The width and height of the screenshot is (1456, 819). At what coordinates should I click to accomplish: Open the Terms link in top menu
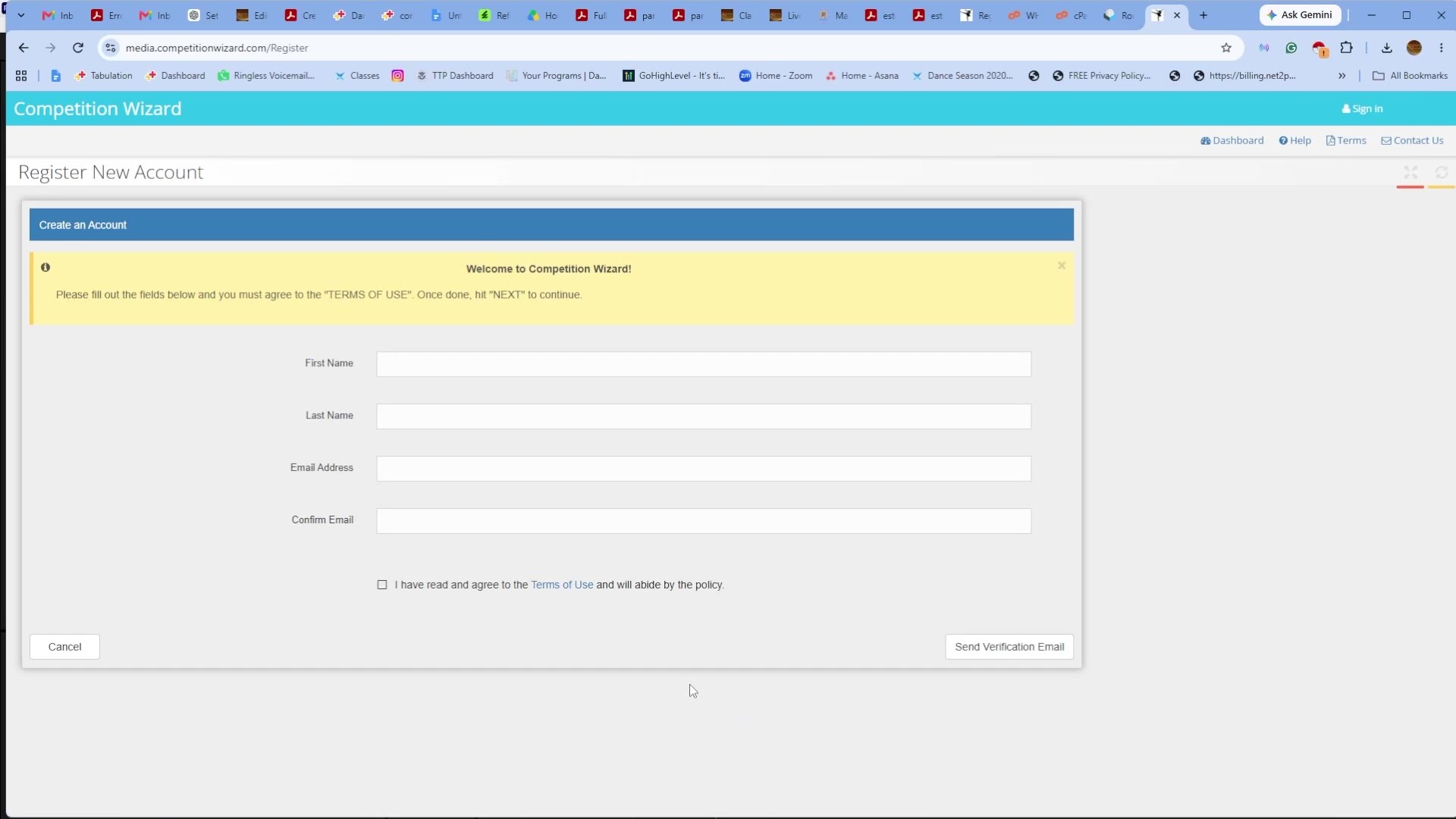pyautogui.click(x=1346, y=140)
